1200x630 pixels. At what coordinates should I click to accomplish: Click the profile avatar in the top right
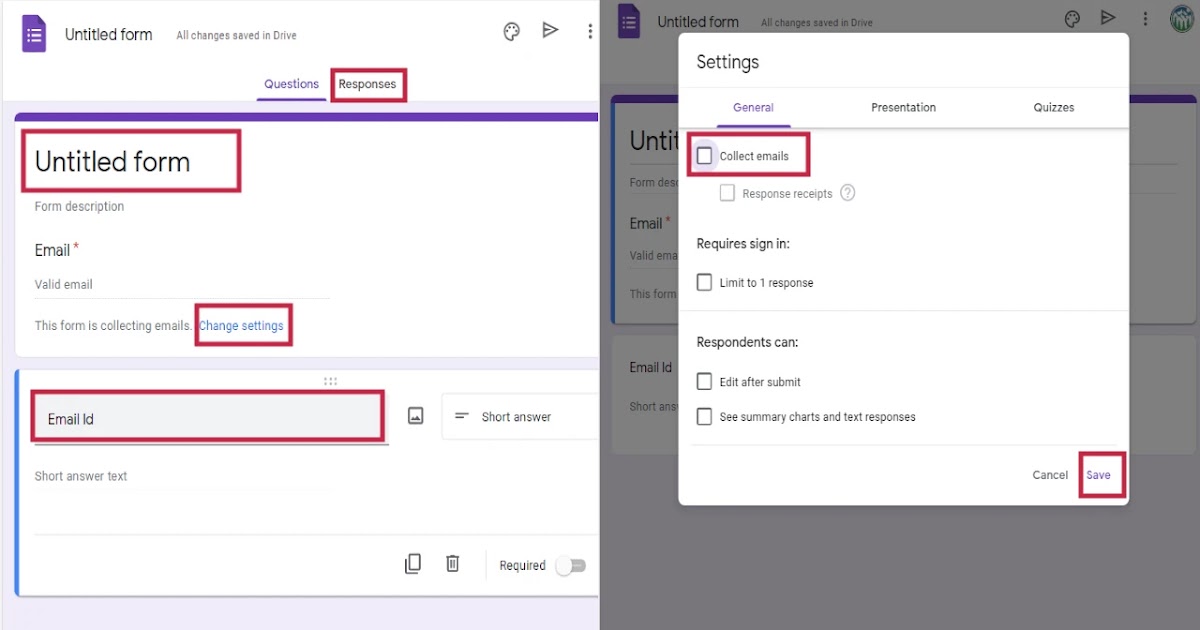[1183, 19]
